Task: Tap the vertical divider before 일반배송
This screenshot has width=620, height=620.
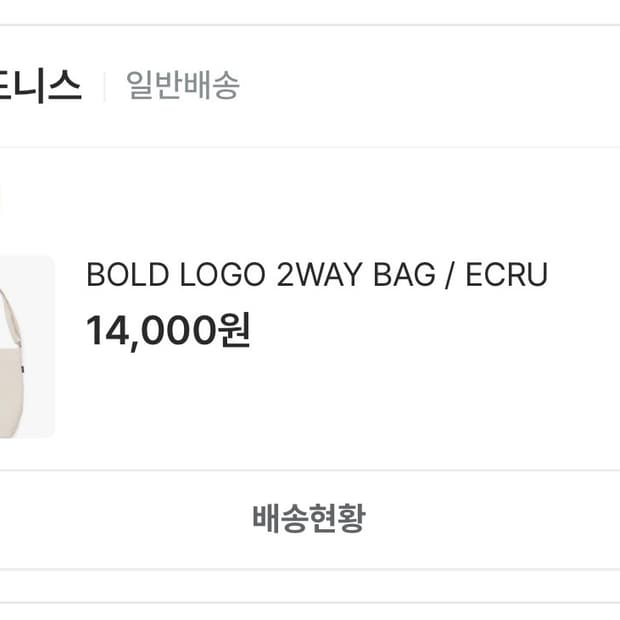Action: (x=104, y=86)
